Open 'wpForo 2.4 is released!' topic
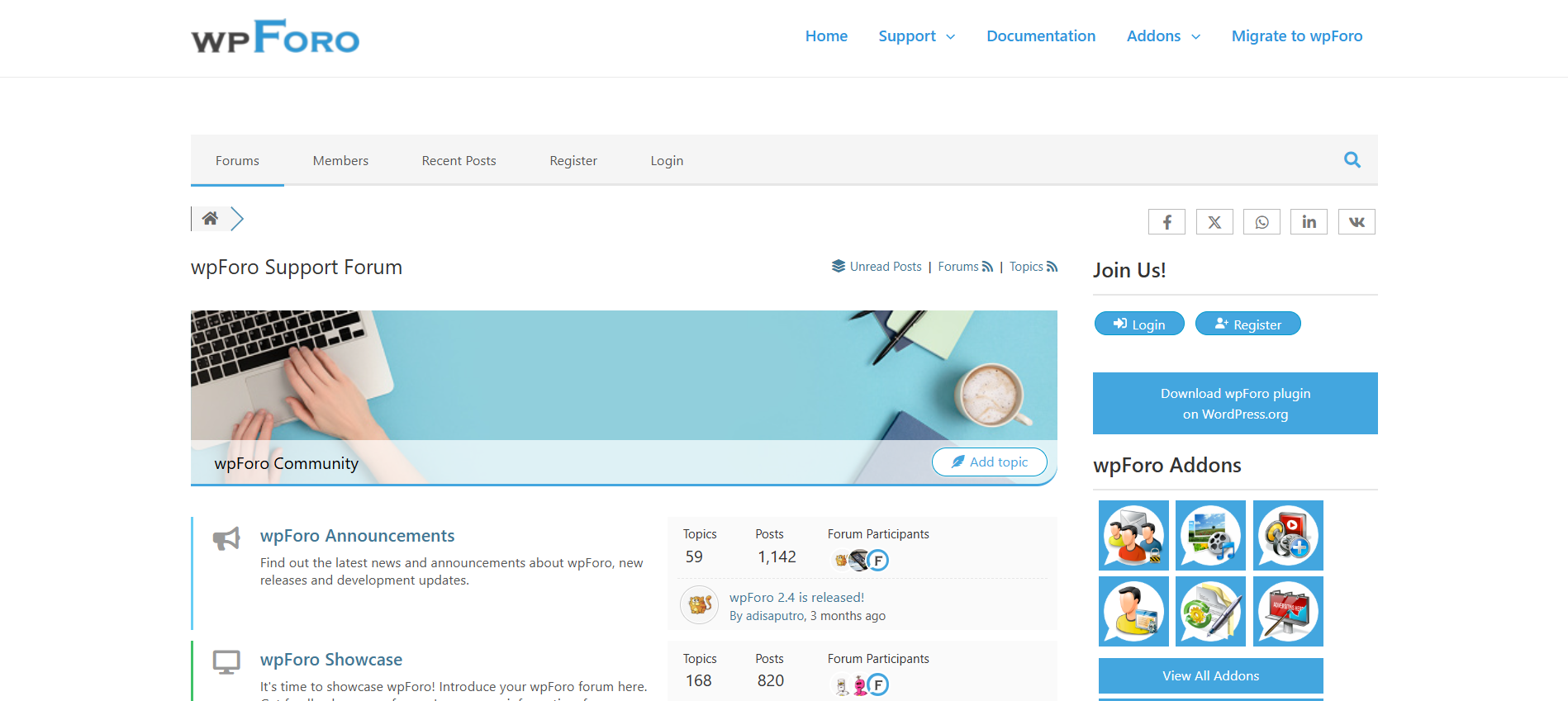Viewport: 1568px width, 701px height. 796,598
